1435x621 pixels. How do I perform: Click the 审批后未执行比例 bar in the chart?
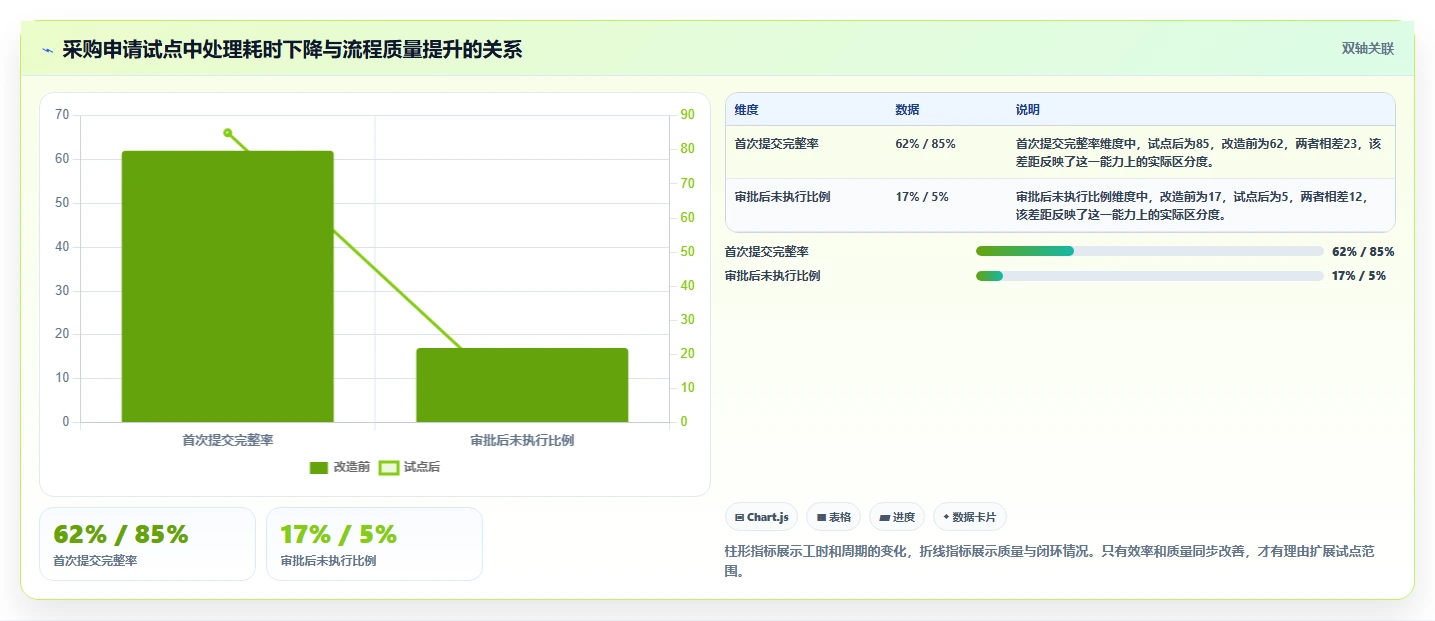point(522,385)
